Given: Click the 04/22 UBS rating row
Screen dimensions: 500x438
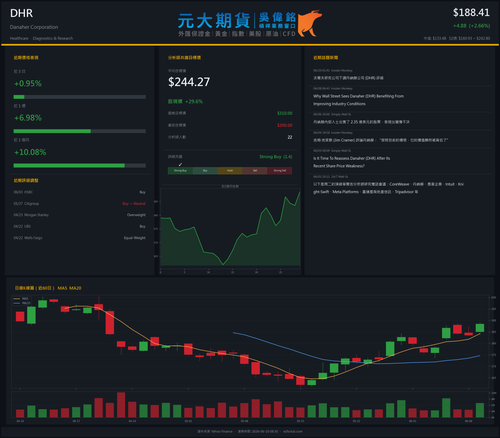Looking at the screenshot, I should point(79,226).
